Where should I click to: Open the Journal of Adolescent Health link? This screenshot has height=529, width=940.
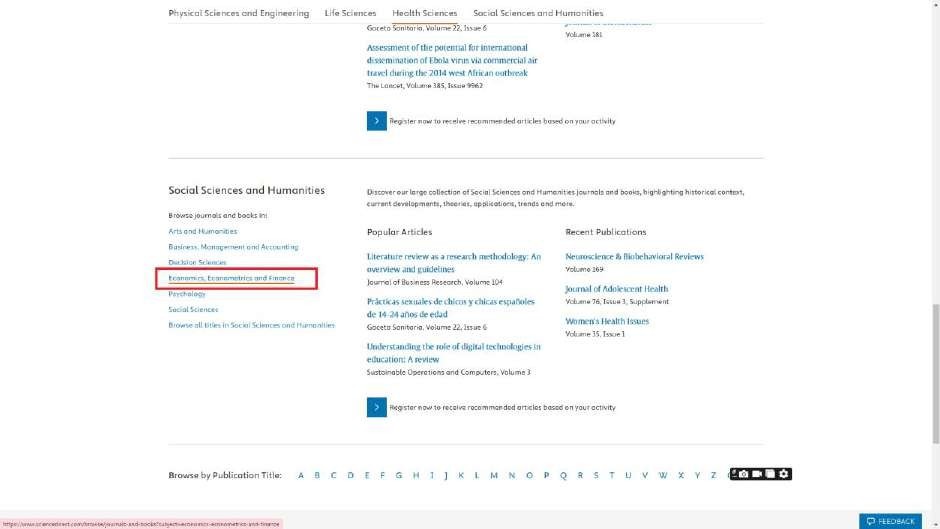616,289
